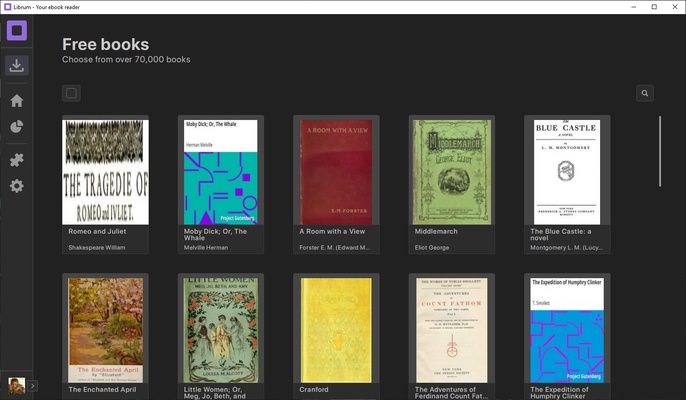Open the Settings gear icon

click(x=17, y=186)
